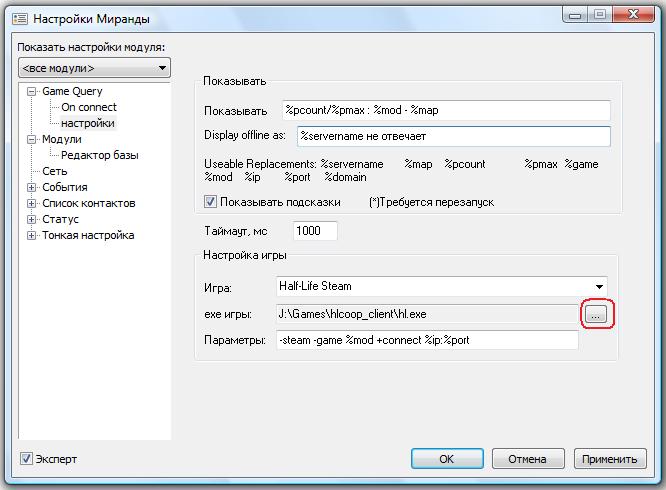
Task: Select On connect in the tree
Action: click(x=88, y=107)
